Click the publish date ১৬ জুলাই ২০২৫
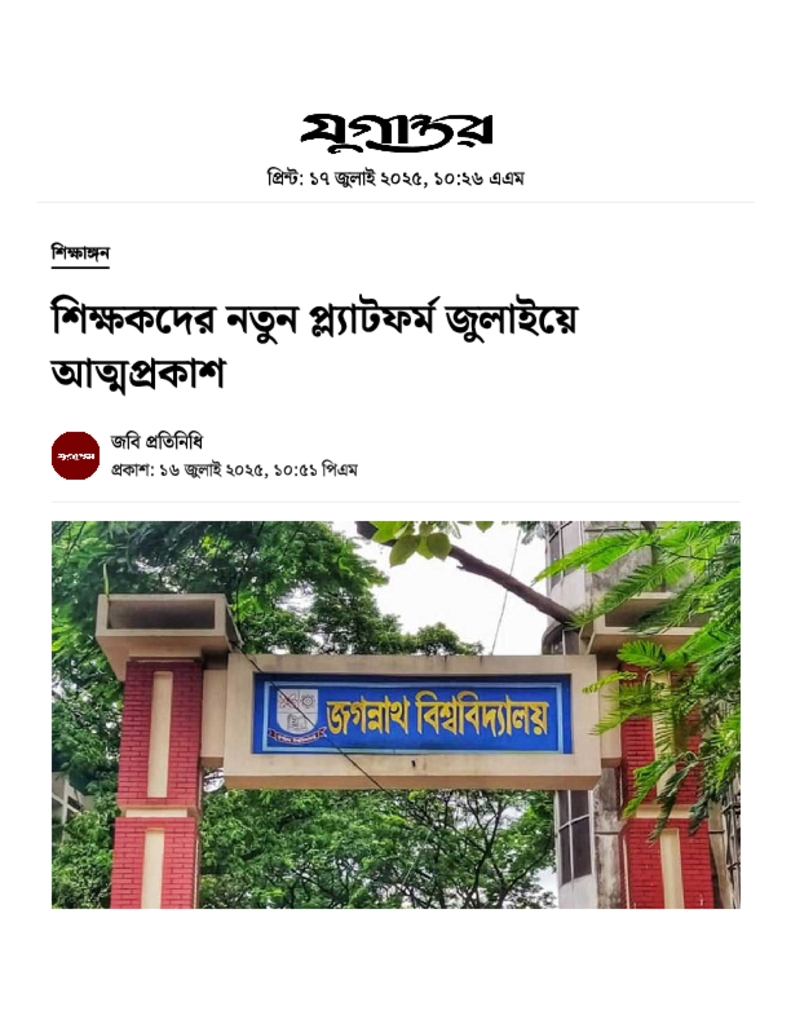Screen dimensions: 791x1024 coord(212,470)
